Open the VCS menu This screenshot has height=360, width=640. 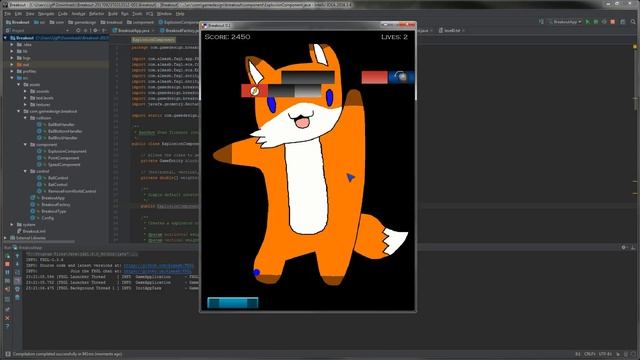pos(149,13)
